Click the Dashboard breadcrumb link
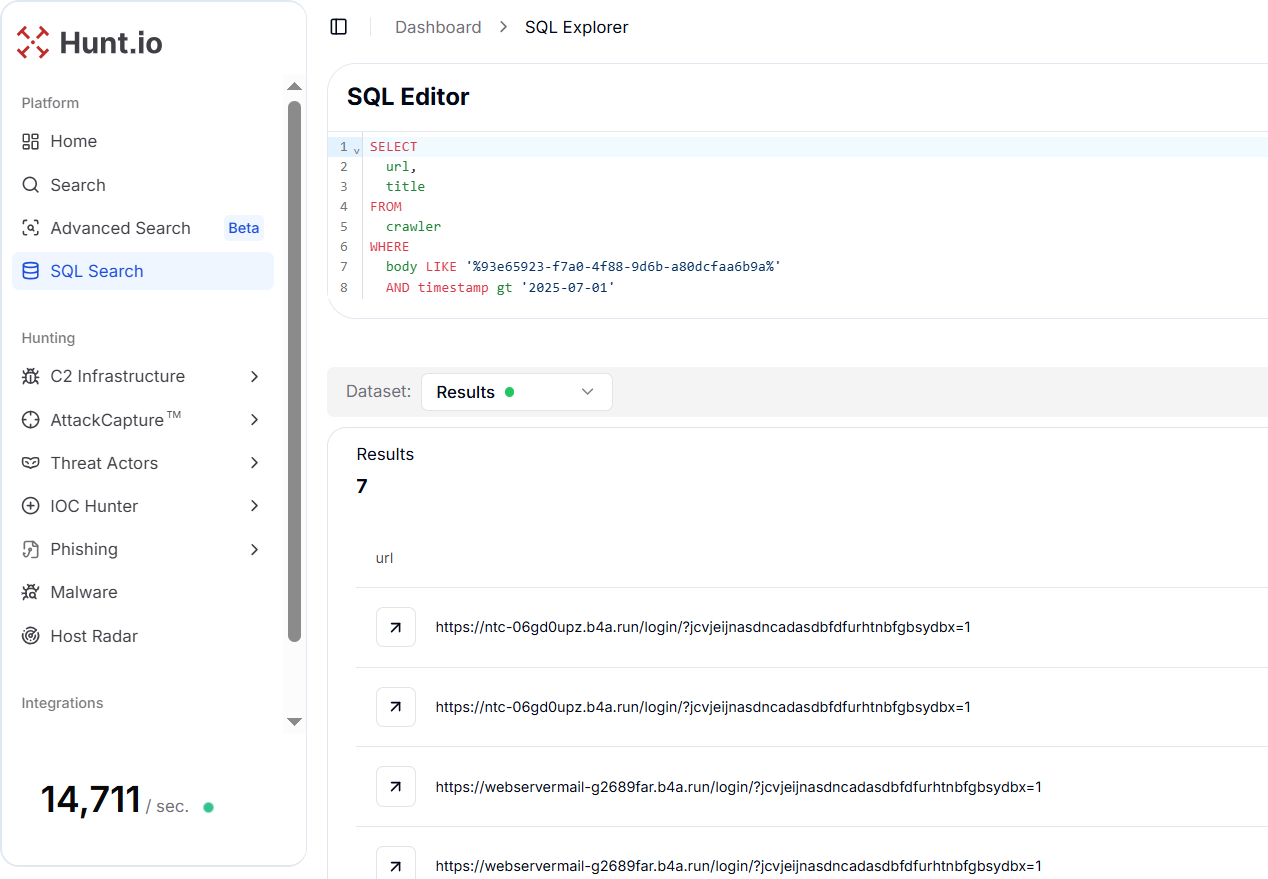 pyautogui.click(x=438, y=27)
